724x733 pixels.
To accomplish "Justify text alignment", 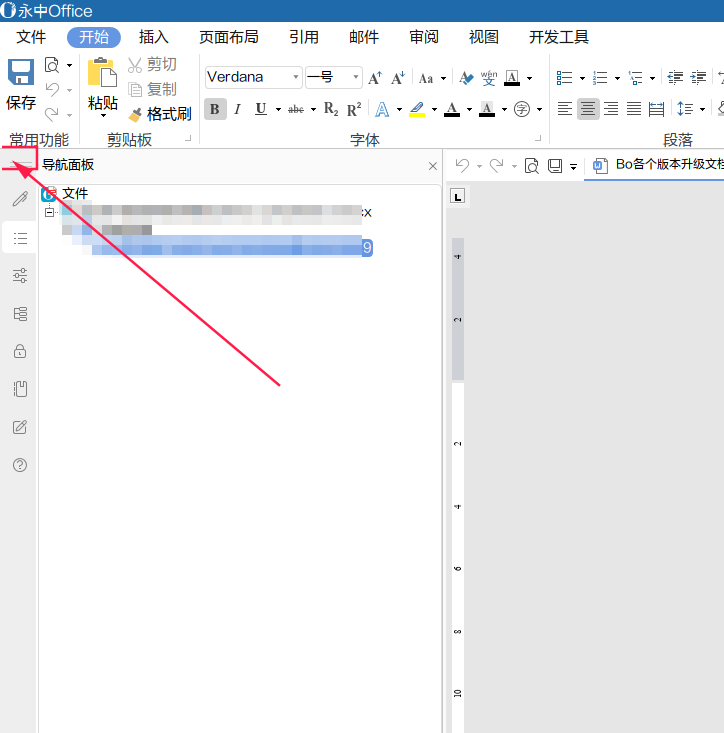I will coord(634,109).
